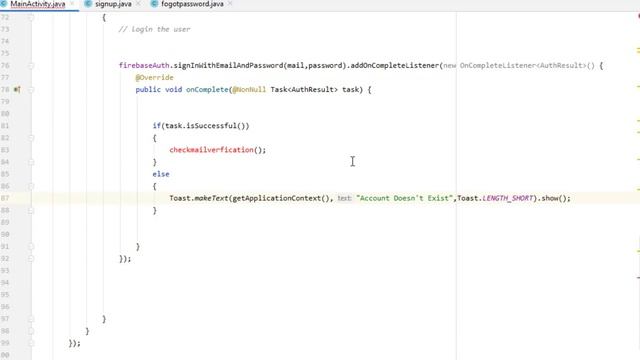The image size is (640, 360).
Task: Toggle the fold end marker at line 91
Action: point(31,247)
